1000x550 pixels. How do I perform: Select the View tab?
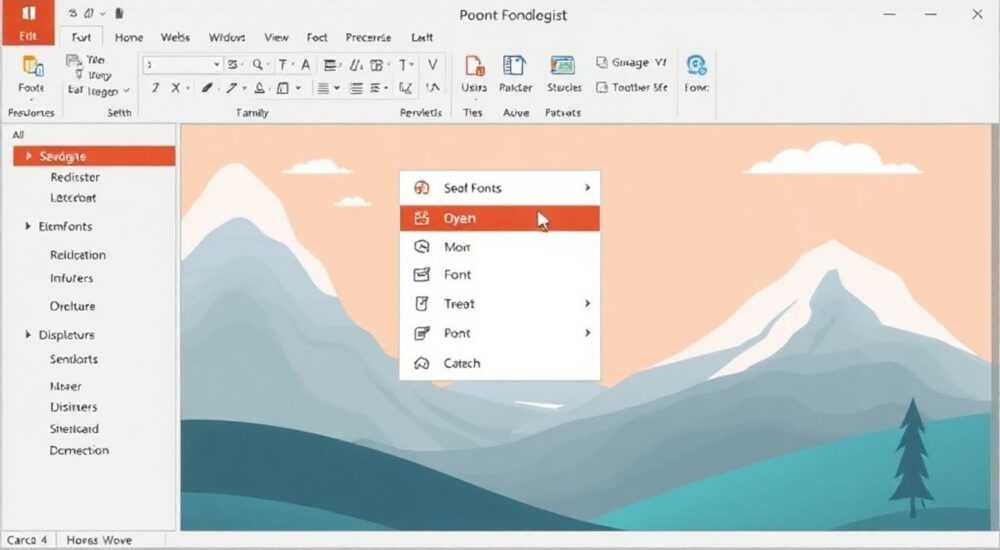[276, 38]
